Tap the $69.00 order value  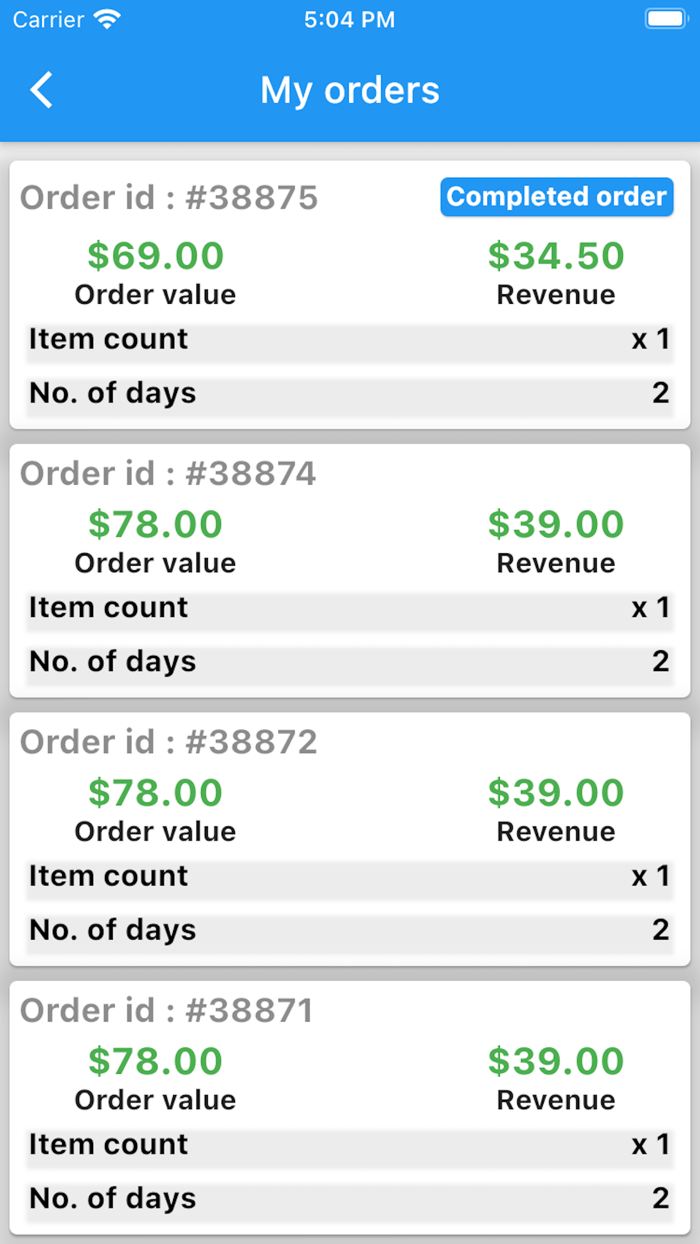[155, 256]
